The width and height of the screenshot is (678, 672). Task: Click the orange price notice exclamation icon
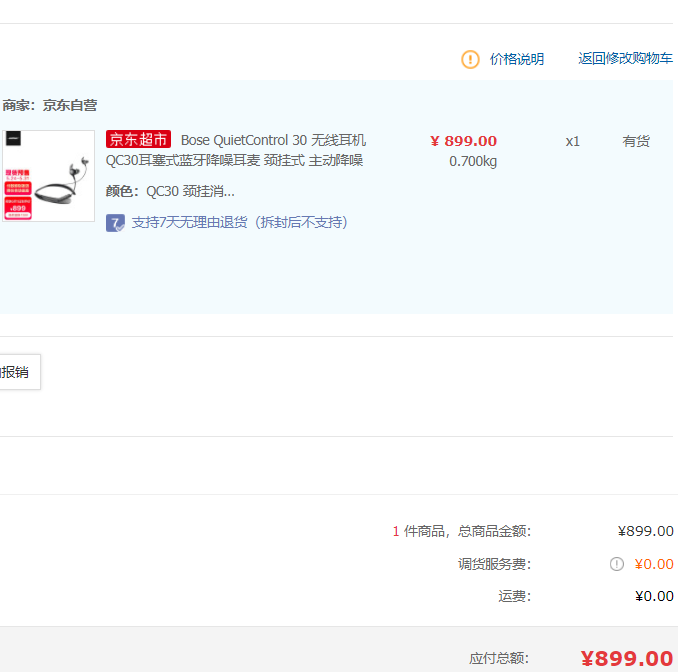470,59
